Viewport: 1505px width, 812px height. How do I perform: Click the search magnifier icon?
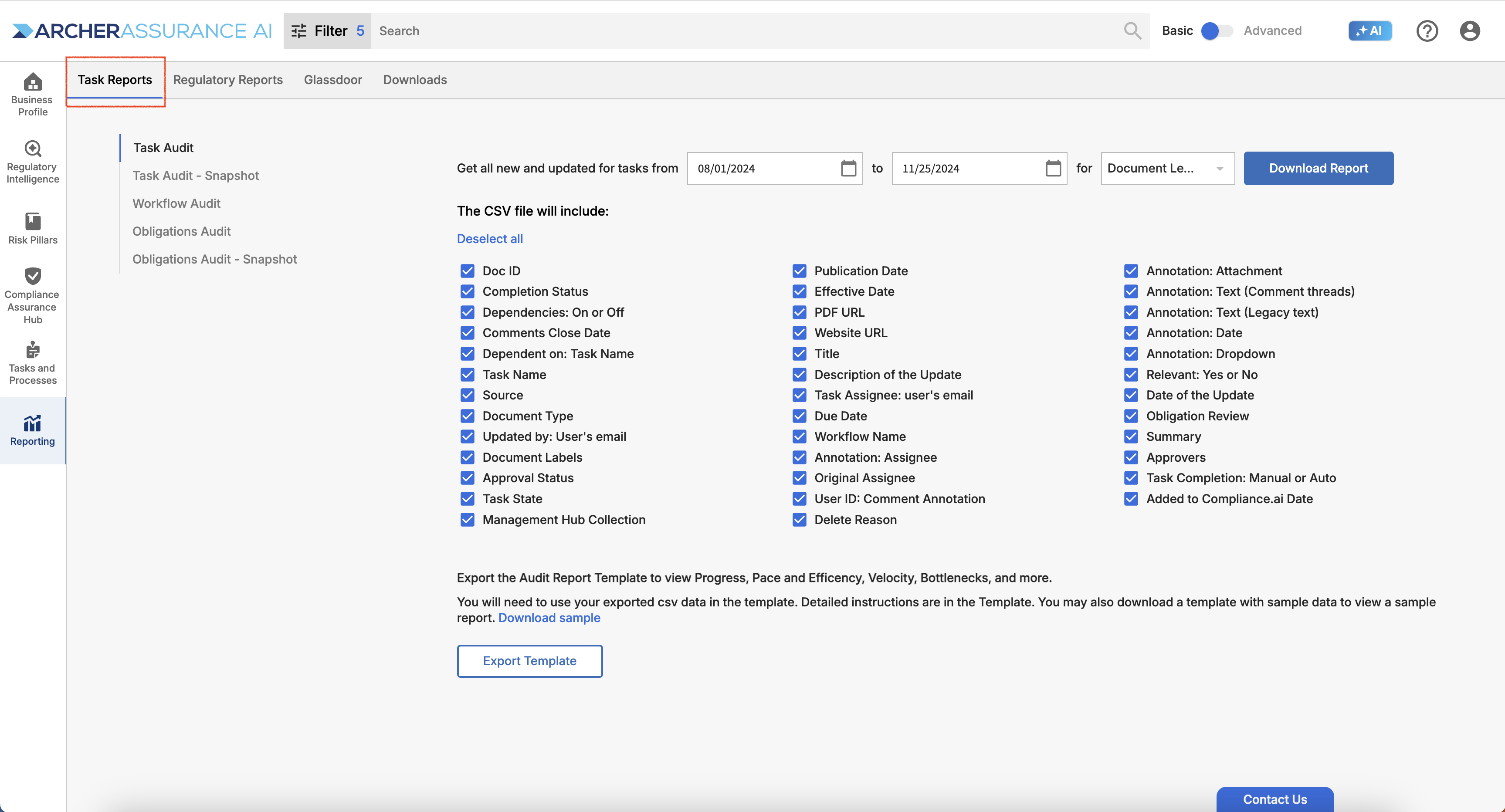click(1132, 31)
